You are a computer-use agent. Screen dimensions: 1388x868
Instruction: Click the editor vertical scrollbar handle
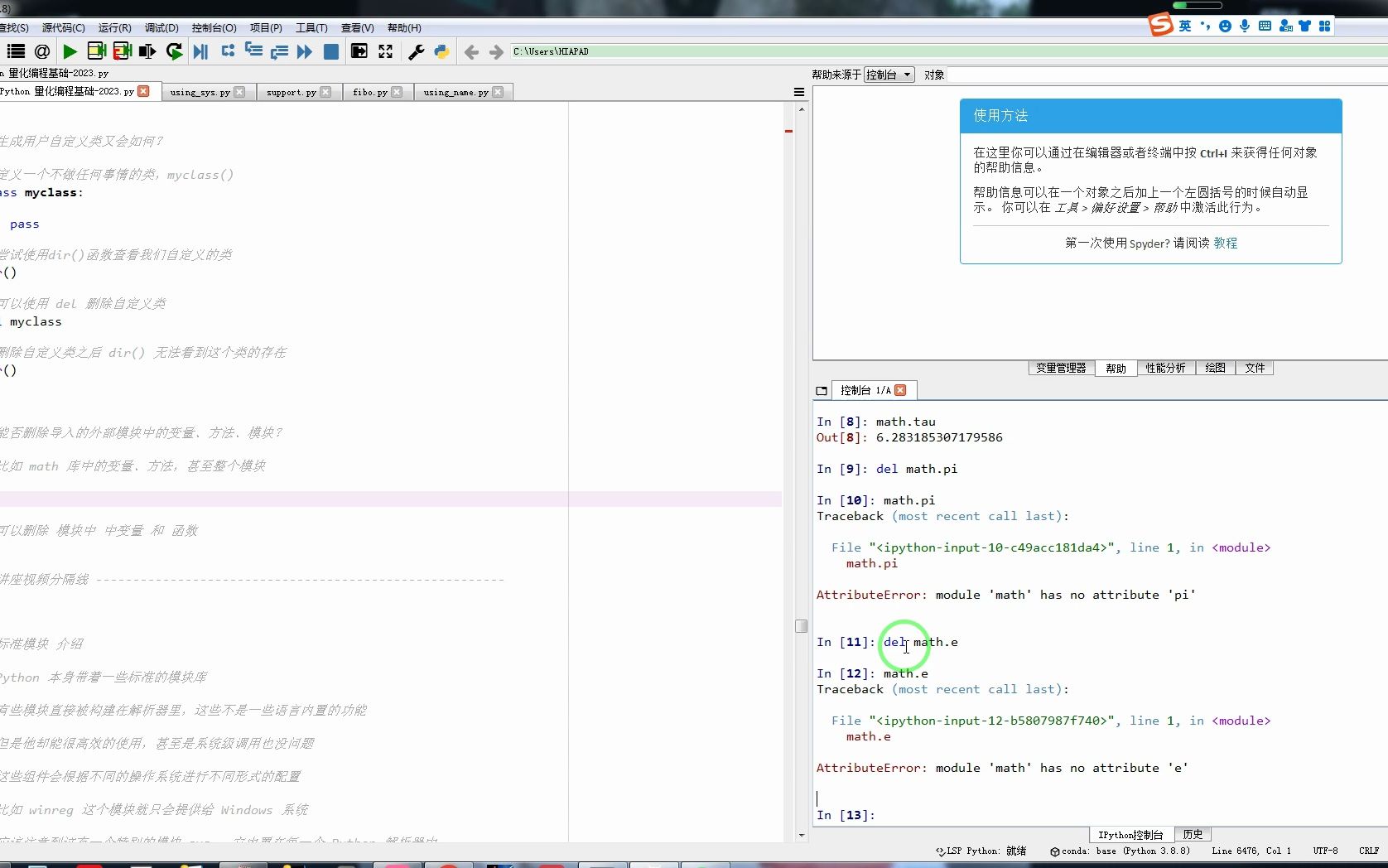tap(801, 626)
